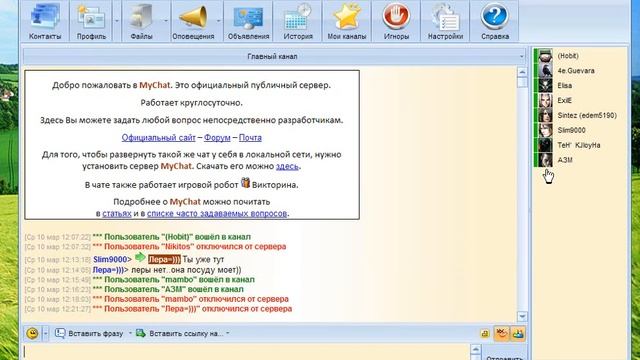Click the small yellow lock icon
Image resolution: width=640 pixels, height=360 pixels.
[x=484, y=334]
